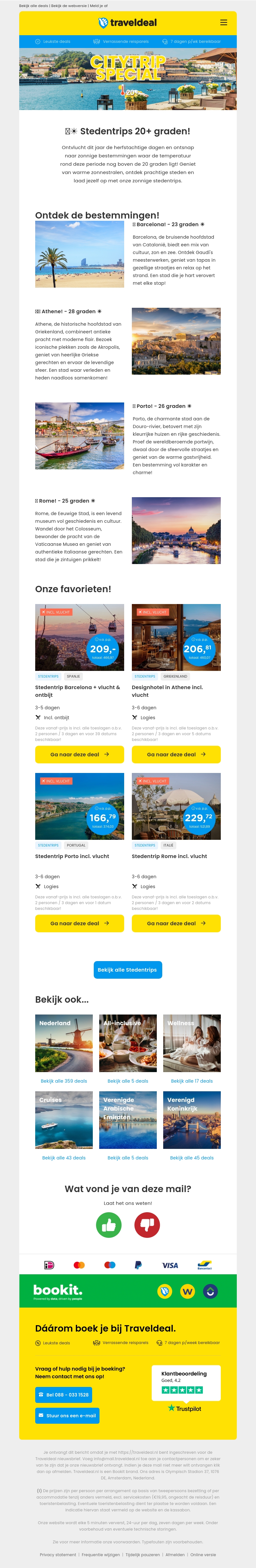This screenshot has width=256, height=1568.
Task: Click the Traveldeal logo in header
Action: (x=127, y=23)
